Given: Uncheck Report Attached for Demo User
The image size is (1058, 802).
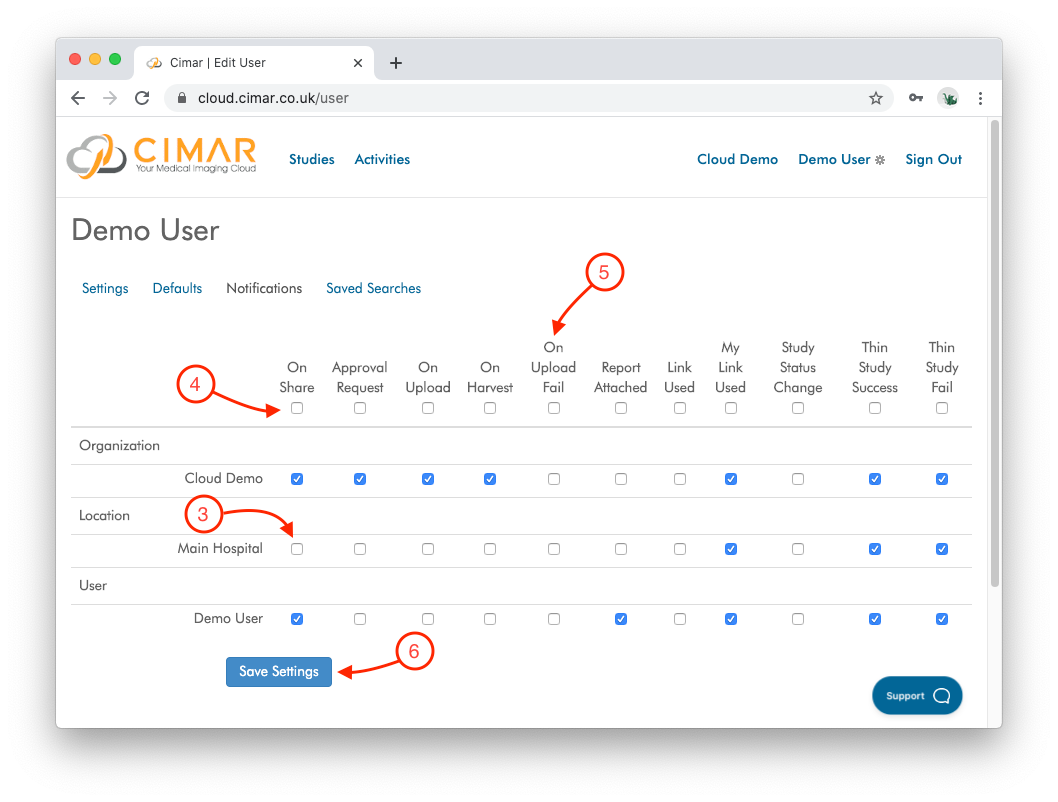Looking at the screenshot, I should point(621,619).
